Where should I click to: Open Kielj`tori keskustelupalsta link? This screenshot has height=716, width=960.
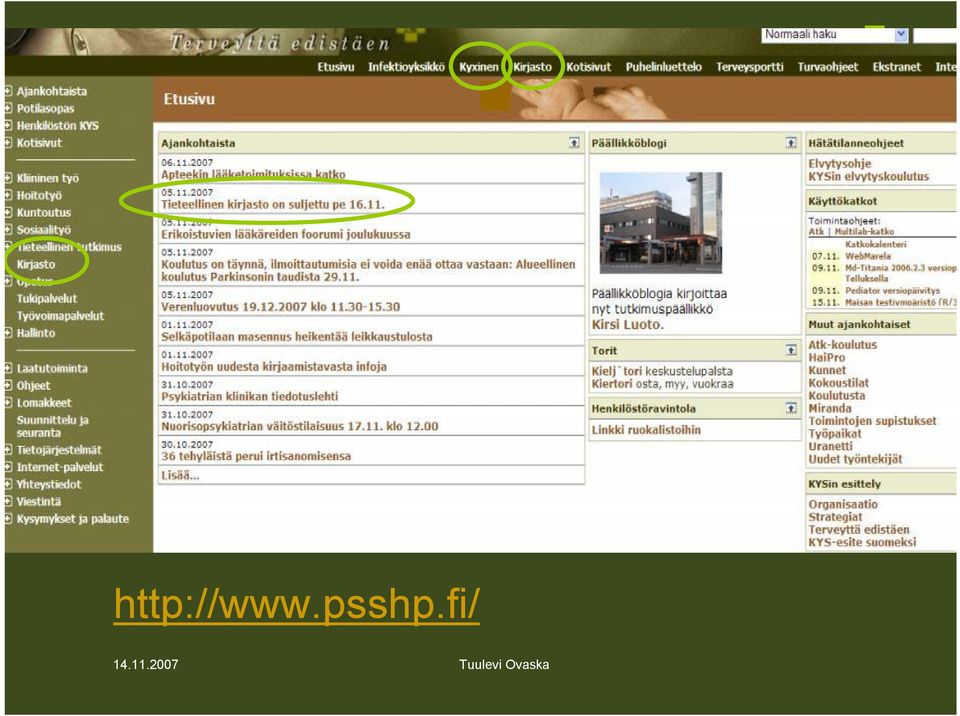(x=662, y=371)
